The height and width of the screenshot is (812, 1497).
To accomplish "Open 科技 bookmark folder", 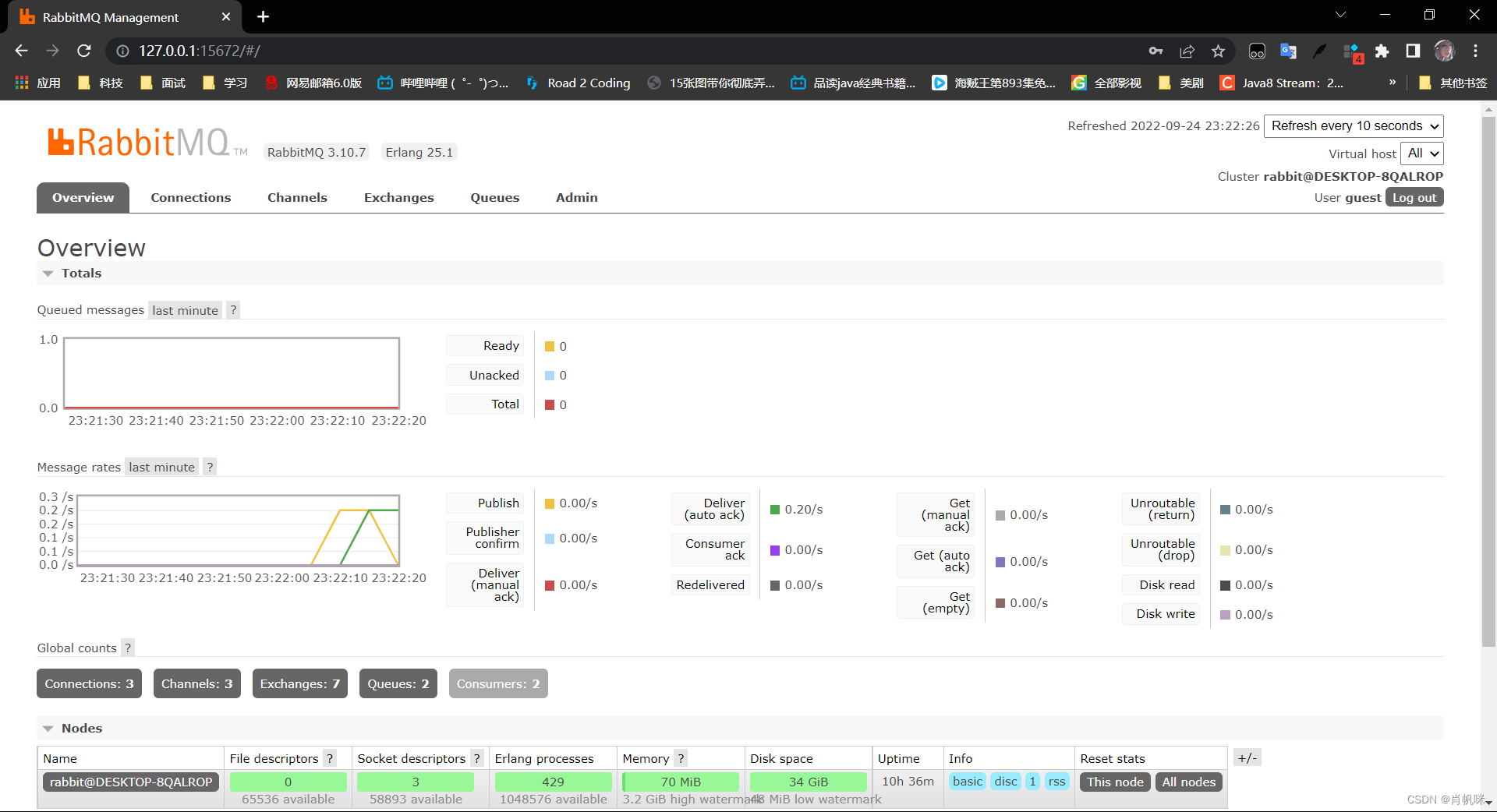I will [x=101, y=83].
